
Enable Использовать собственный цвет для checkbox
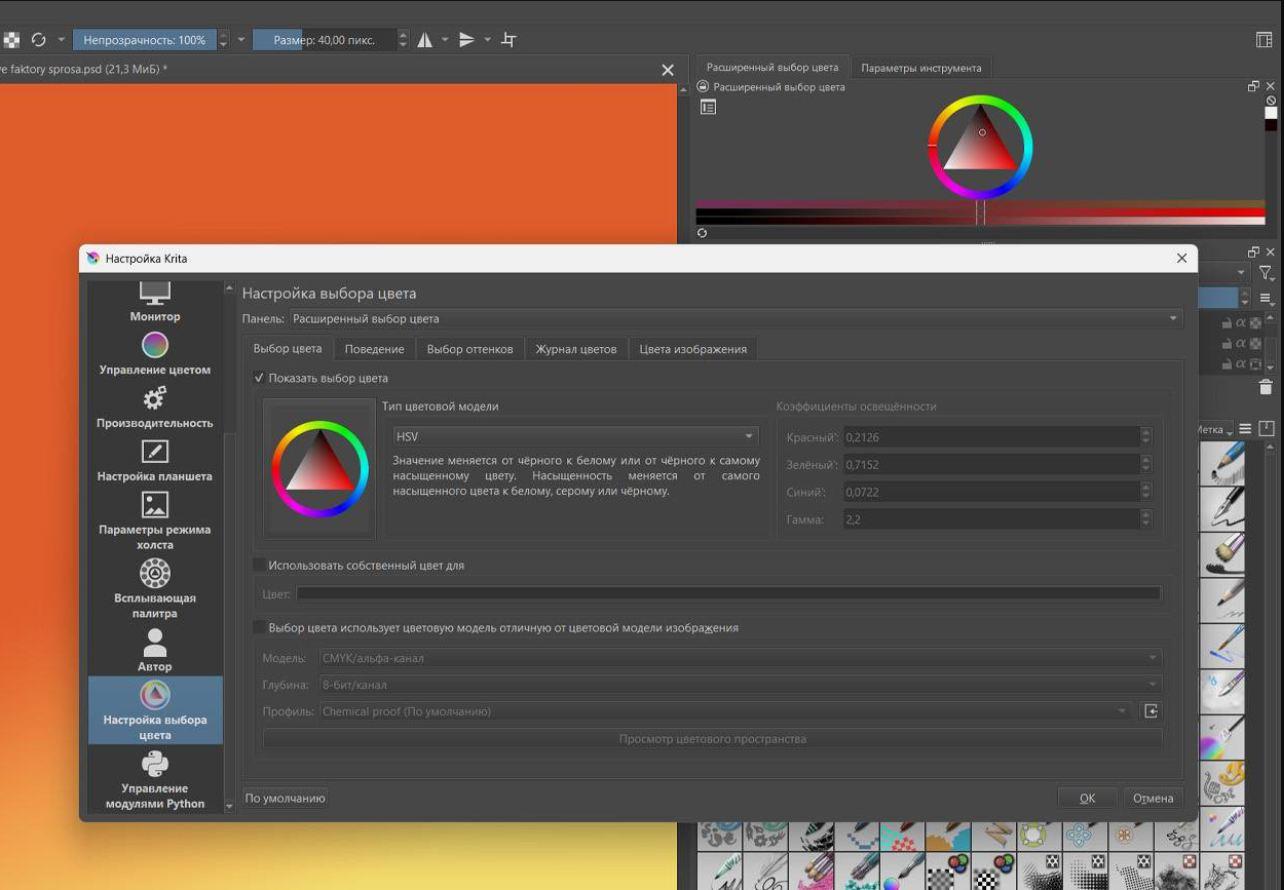click(259, 565)
